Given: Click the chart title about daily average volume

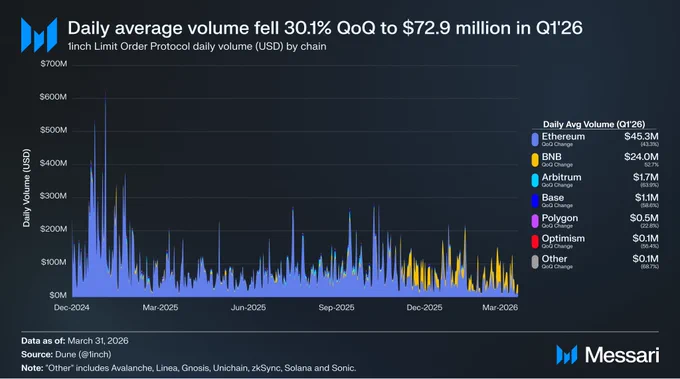Looking at the screenshot, I should [325, 28].
